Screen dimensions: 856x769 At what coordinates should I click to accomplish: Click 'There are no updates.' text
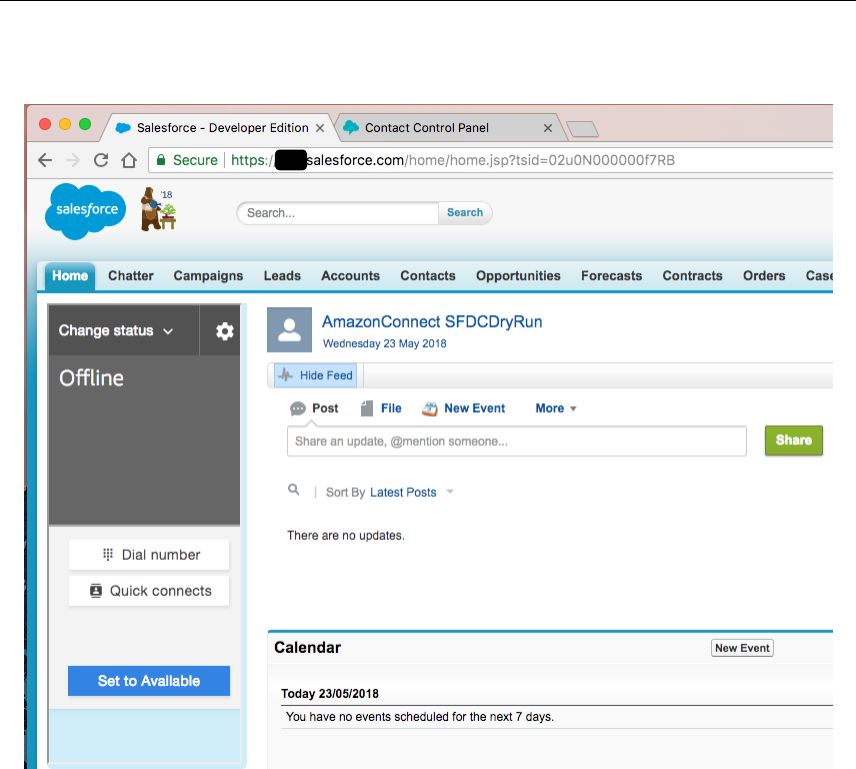pos(346,535)
